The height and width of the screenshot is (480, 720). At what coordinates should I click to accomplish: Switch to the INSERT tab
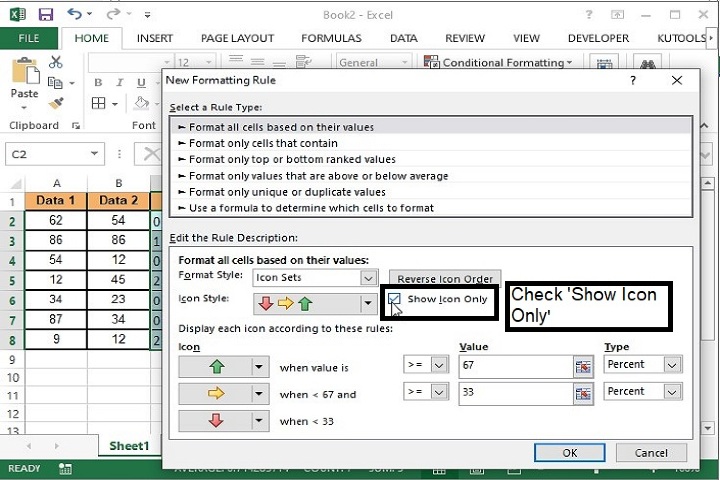click(155, 39)
